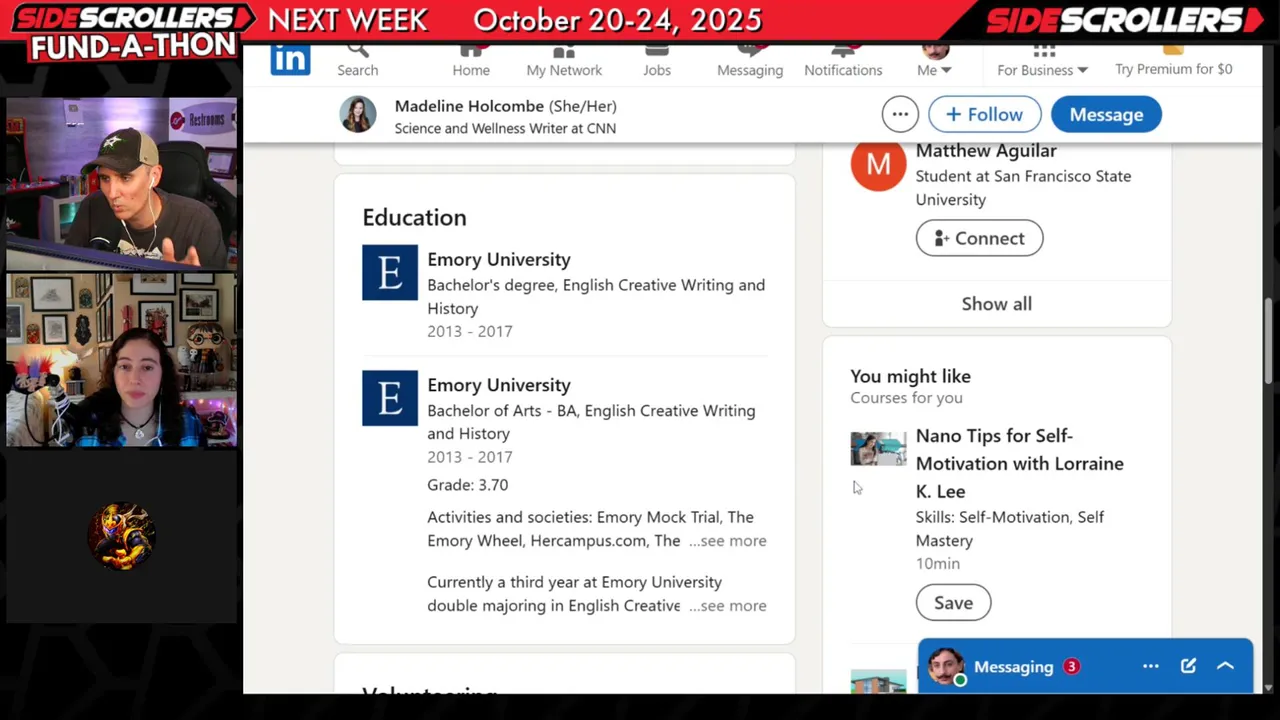Open Messaging overlay options three dots
This screenshot has height=720, width=1280.
coord(1151,666)
